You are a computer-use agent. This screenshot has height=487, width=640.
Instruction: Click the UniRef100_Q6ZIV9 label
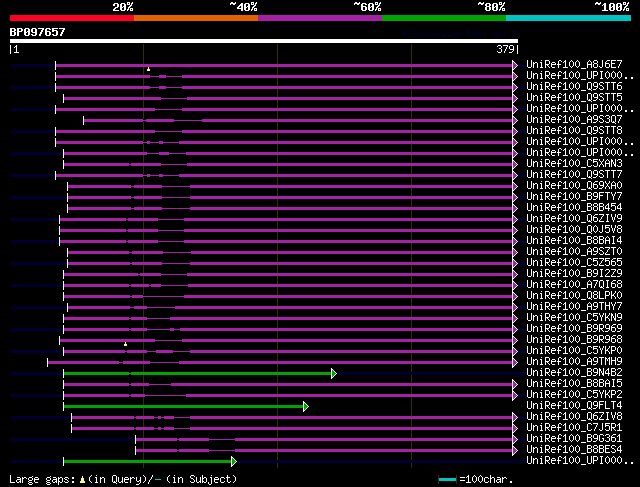coord(574,219)
